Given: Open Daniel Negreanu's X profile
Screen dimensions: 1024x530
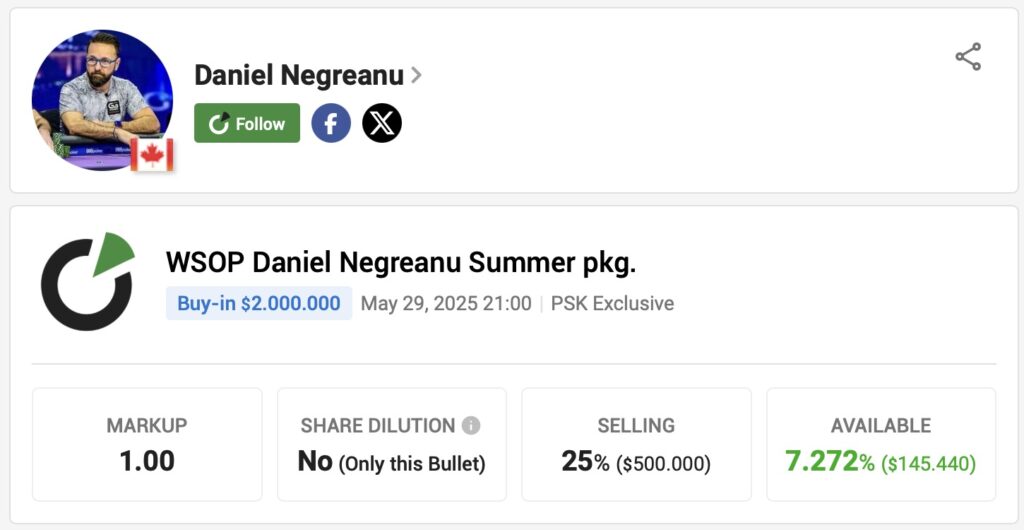Looking at the screenshot, I should click(382, 123).
